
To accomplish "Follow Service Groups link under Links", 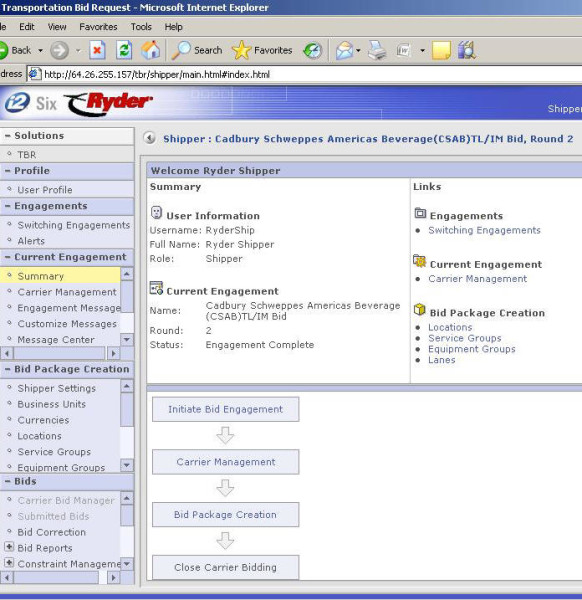I will tap(465, 338).
